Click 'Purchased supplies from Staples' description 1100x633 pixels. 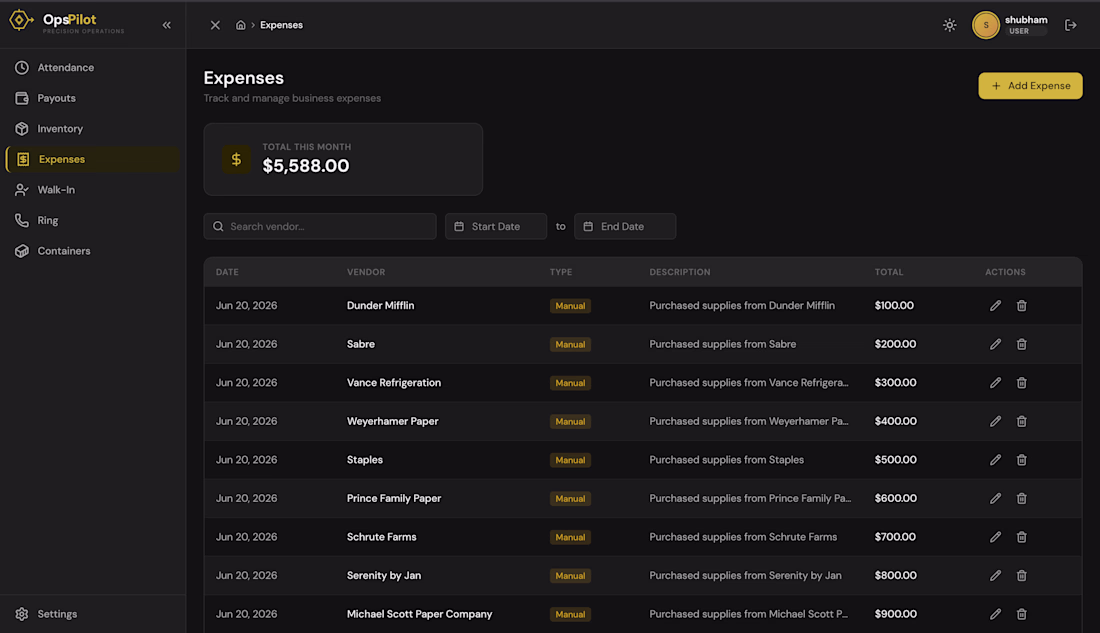pos(727,460)
